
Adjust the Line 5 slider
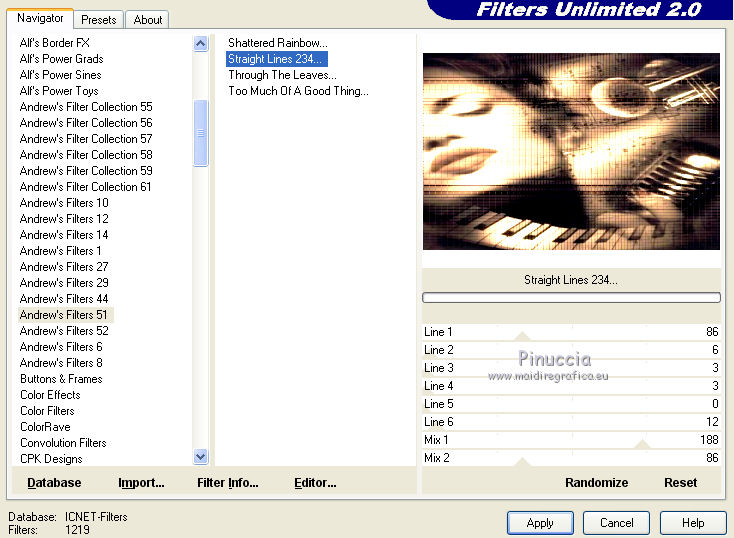tap(571, 404)
